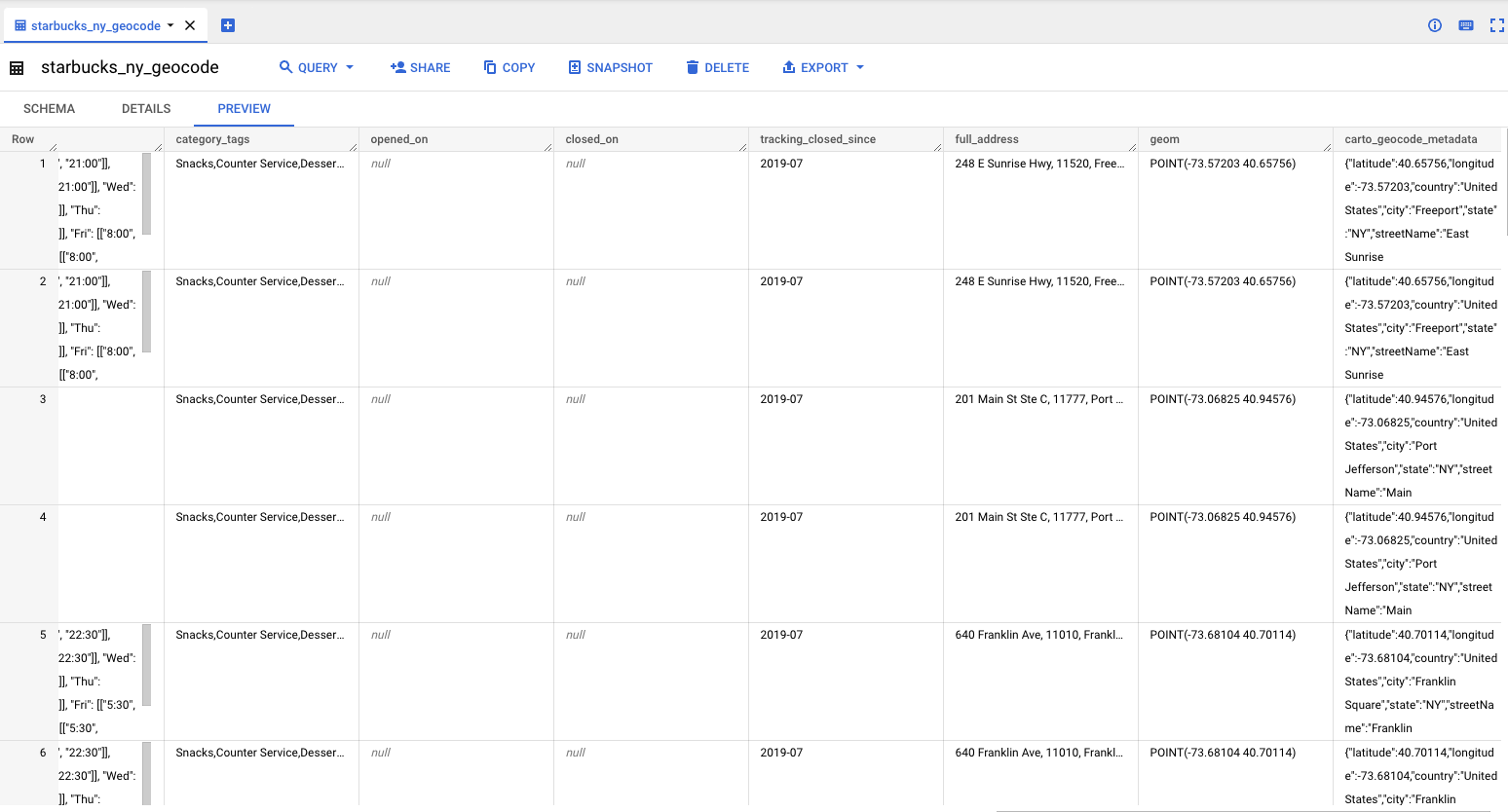Click the trash Delete icon
Screen dimensions: 1508x812
(x=693, y=67)
